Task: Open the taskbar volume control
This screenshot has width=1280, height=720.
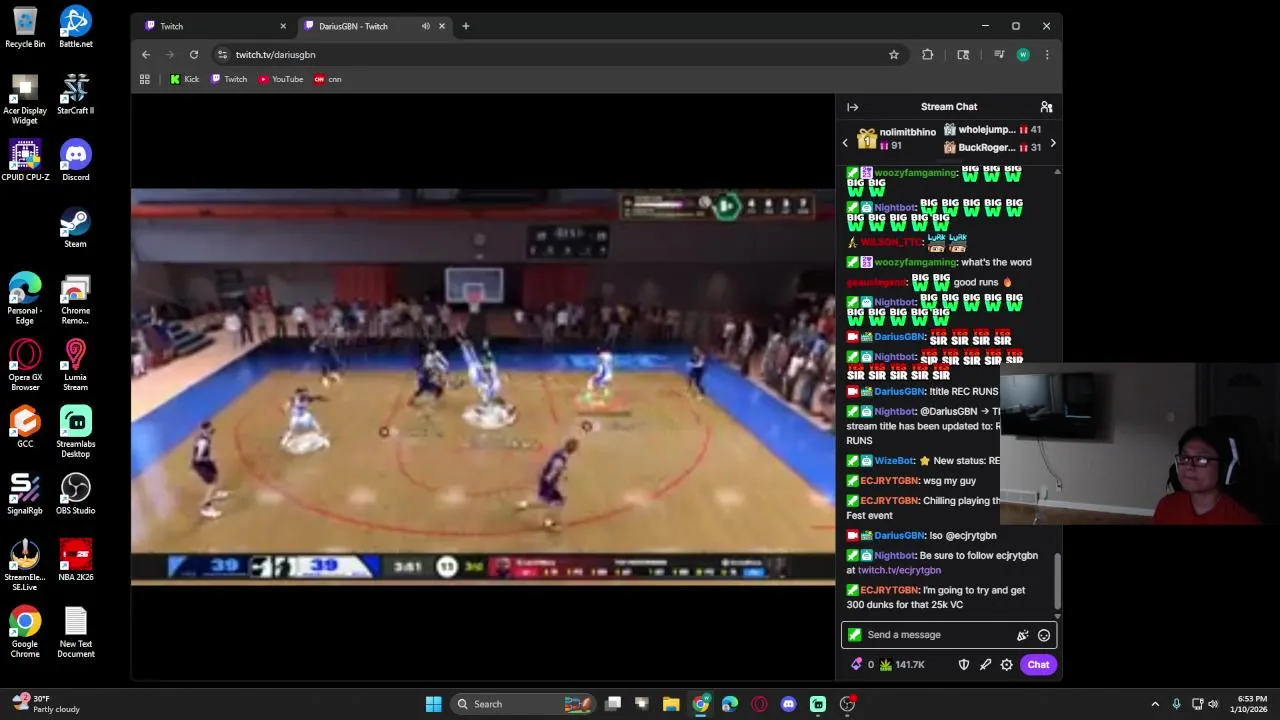Action: 1213,704
